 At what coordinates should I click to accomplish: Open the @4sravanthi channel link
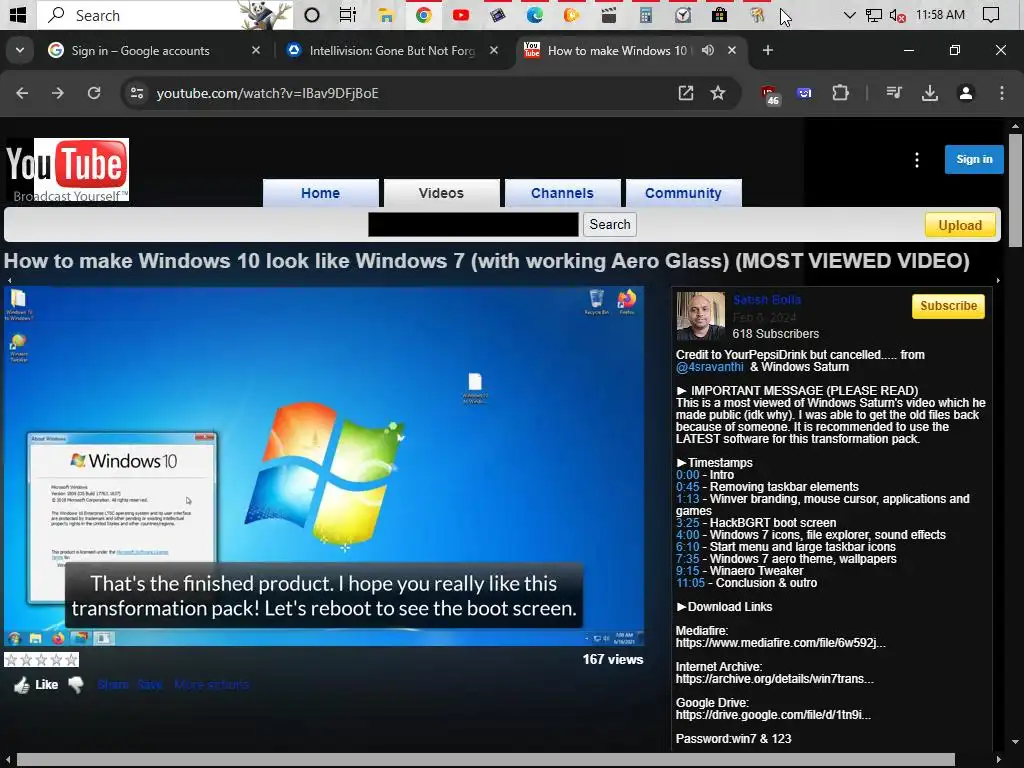point(709,367)
